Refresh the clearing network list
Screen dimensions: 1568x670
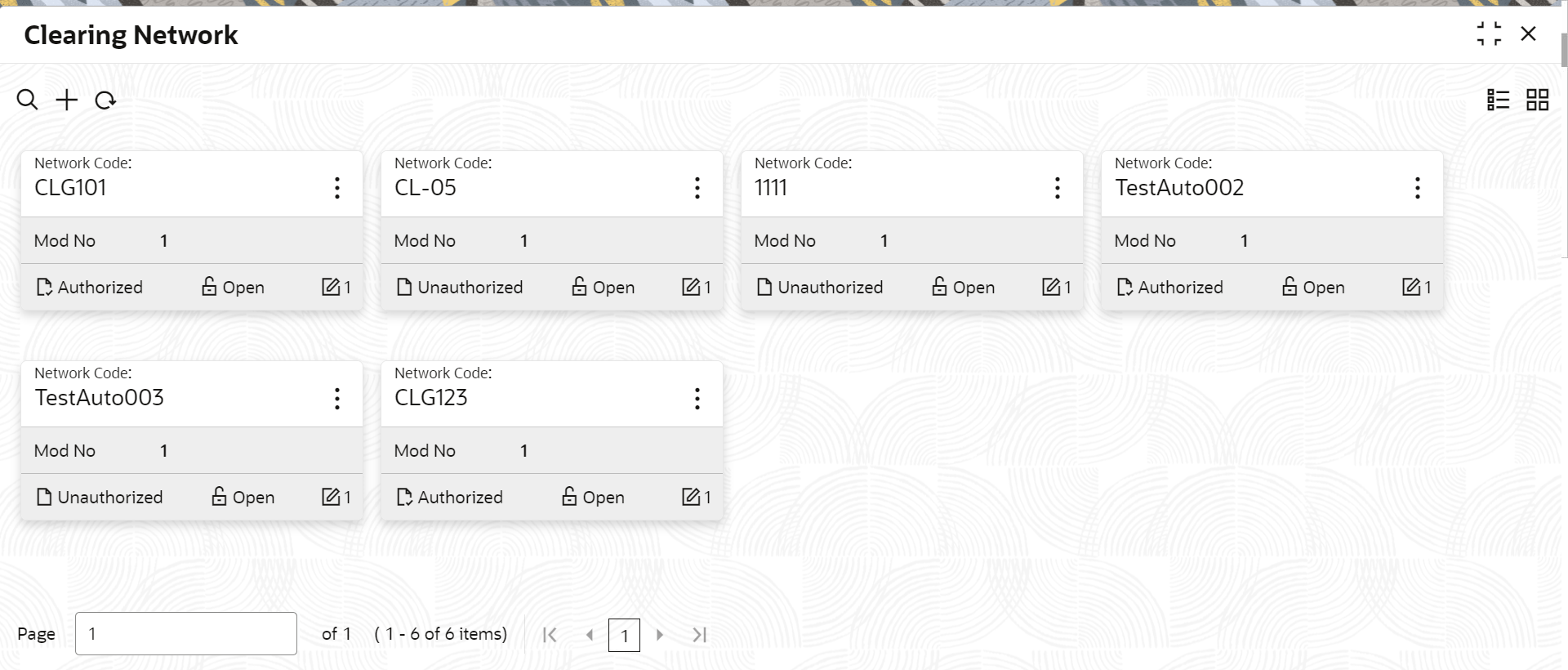click(x=105, y=100)
